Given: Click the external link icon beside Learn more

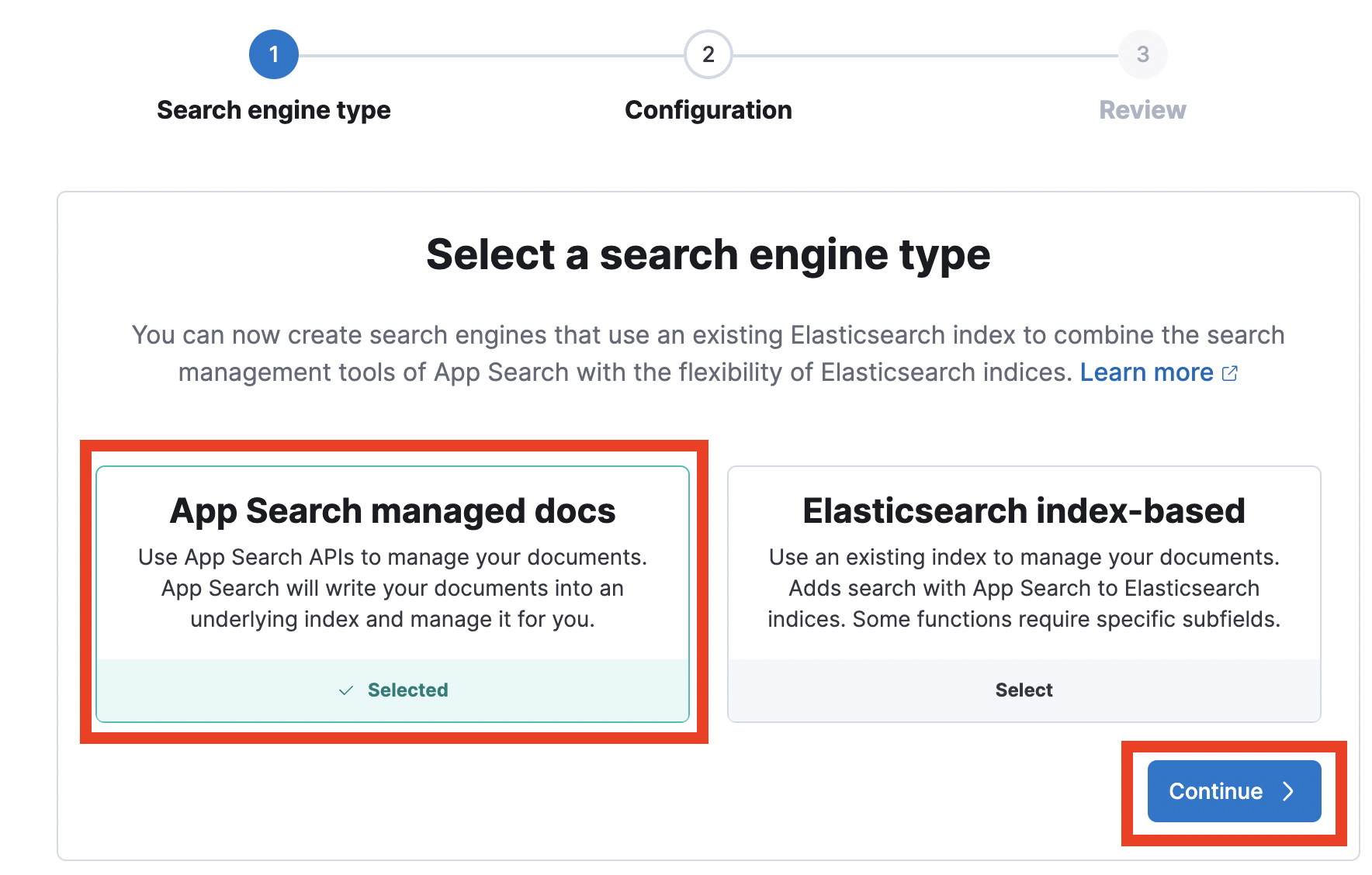Looking at the screenshot, I should tap(1230, 373).
